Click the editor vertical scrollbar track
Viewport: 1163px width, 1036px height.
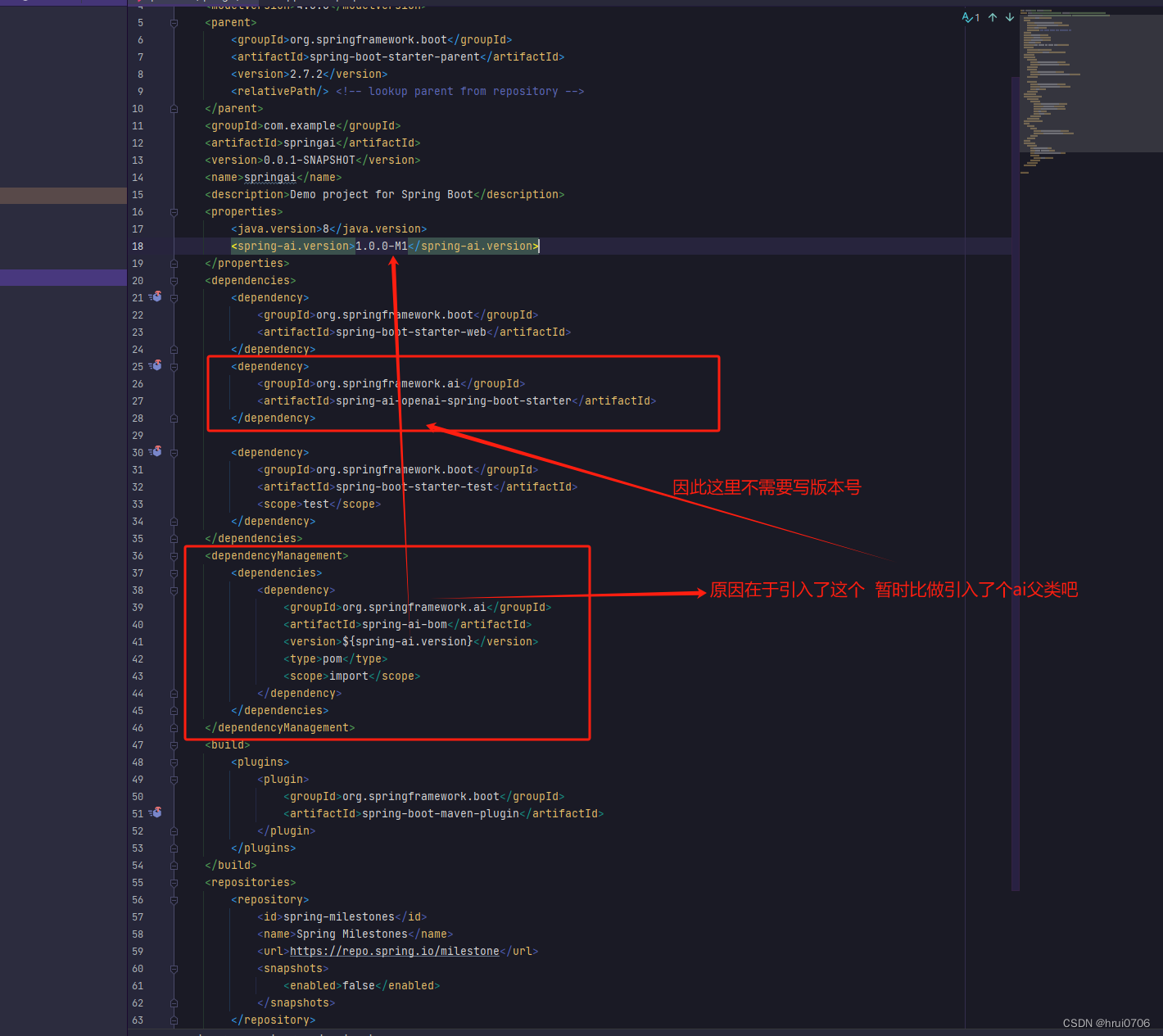[x=1016, y=483]
